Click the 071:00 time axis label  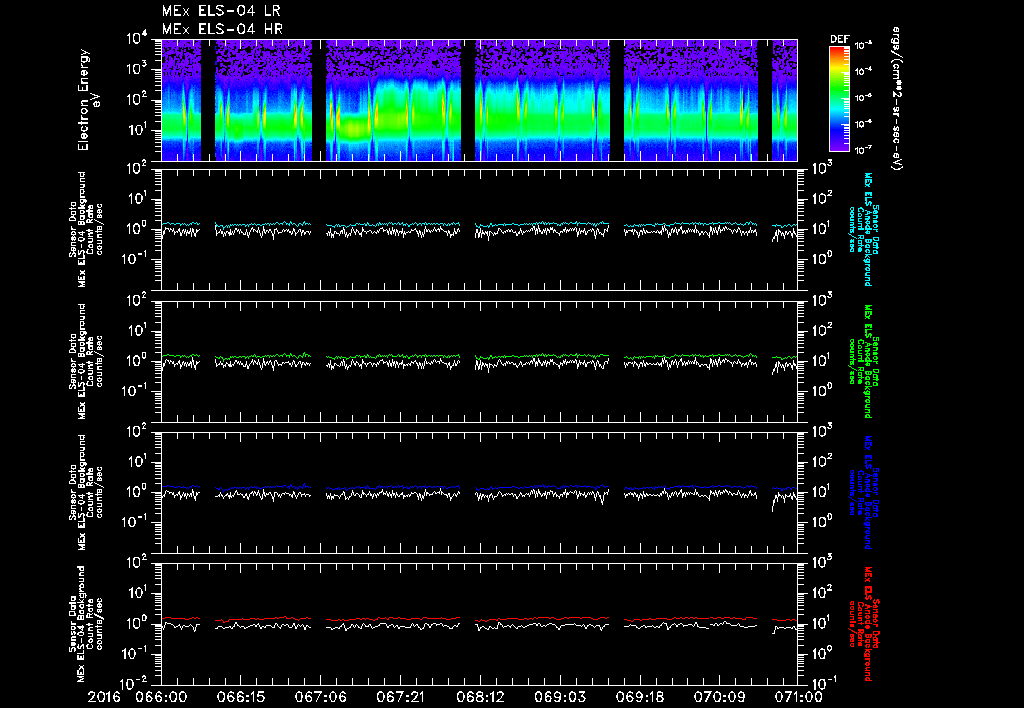click(x=798, y=697)
